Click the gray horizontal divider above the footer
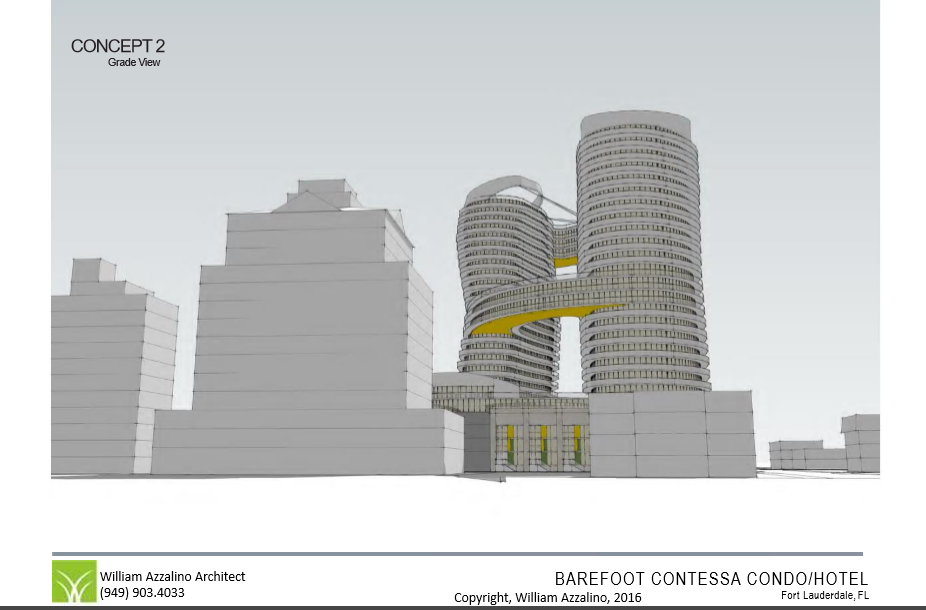Image resolution: width=926 pixels, height=610 pixels. 457,554
